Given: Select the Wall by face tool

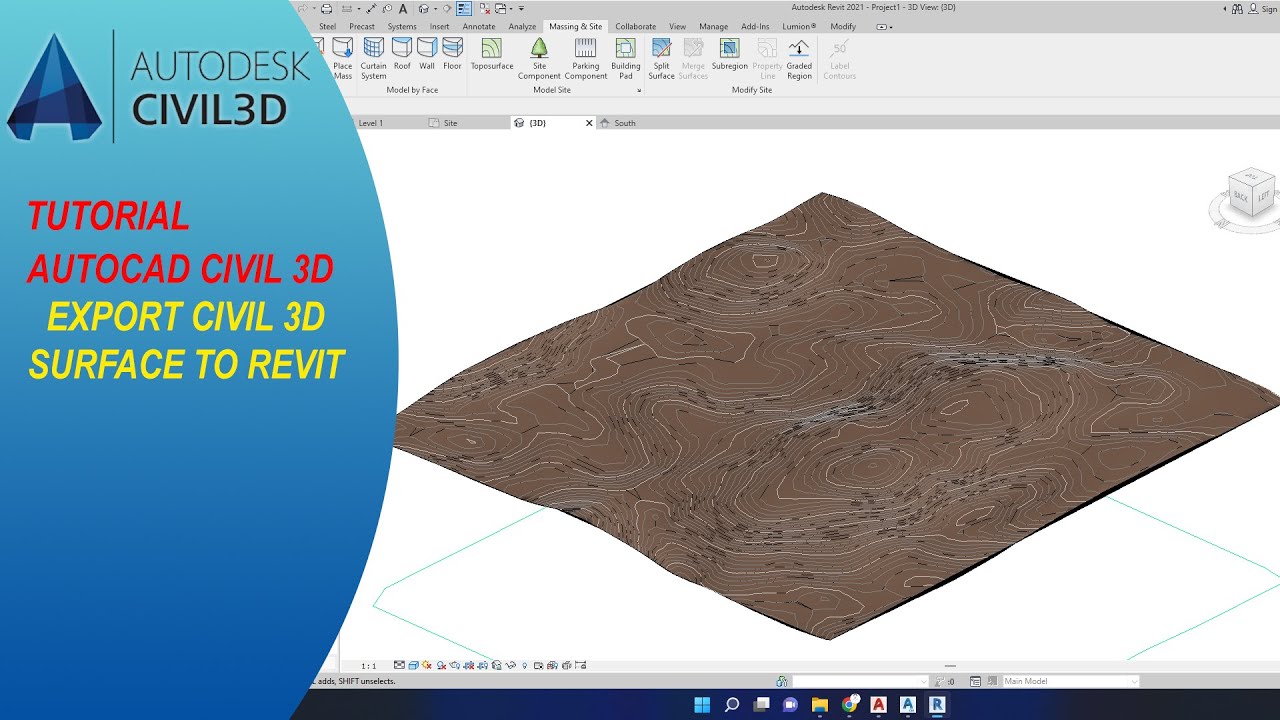Looking at the screenshot, I should pos(427,54).
